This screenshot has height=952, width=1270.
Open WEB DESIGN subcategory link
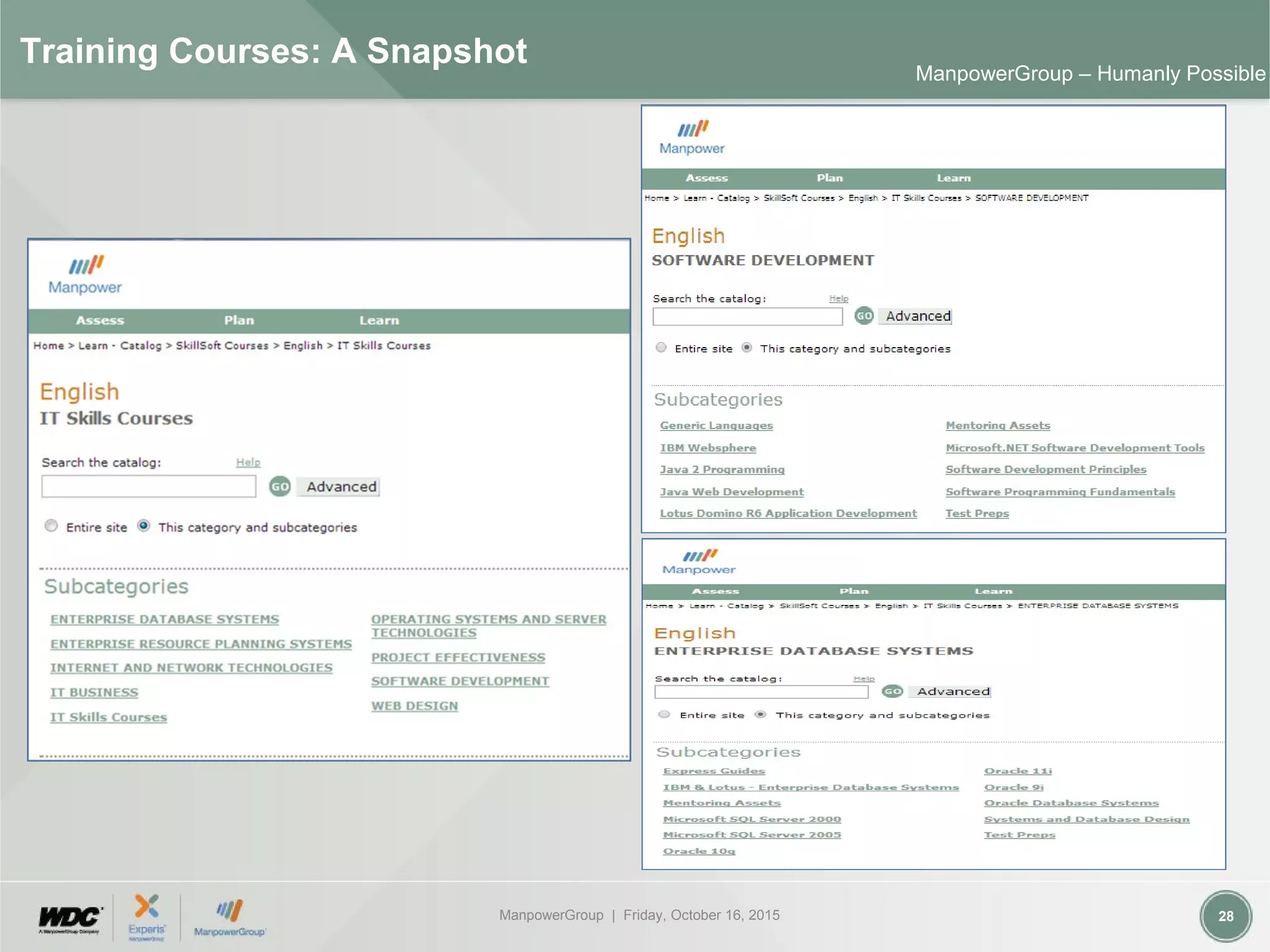(x=414, y=706)
